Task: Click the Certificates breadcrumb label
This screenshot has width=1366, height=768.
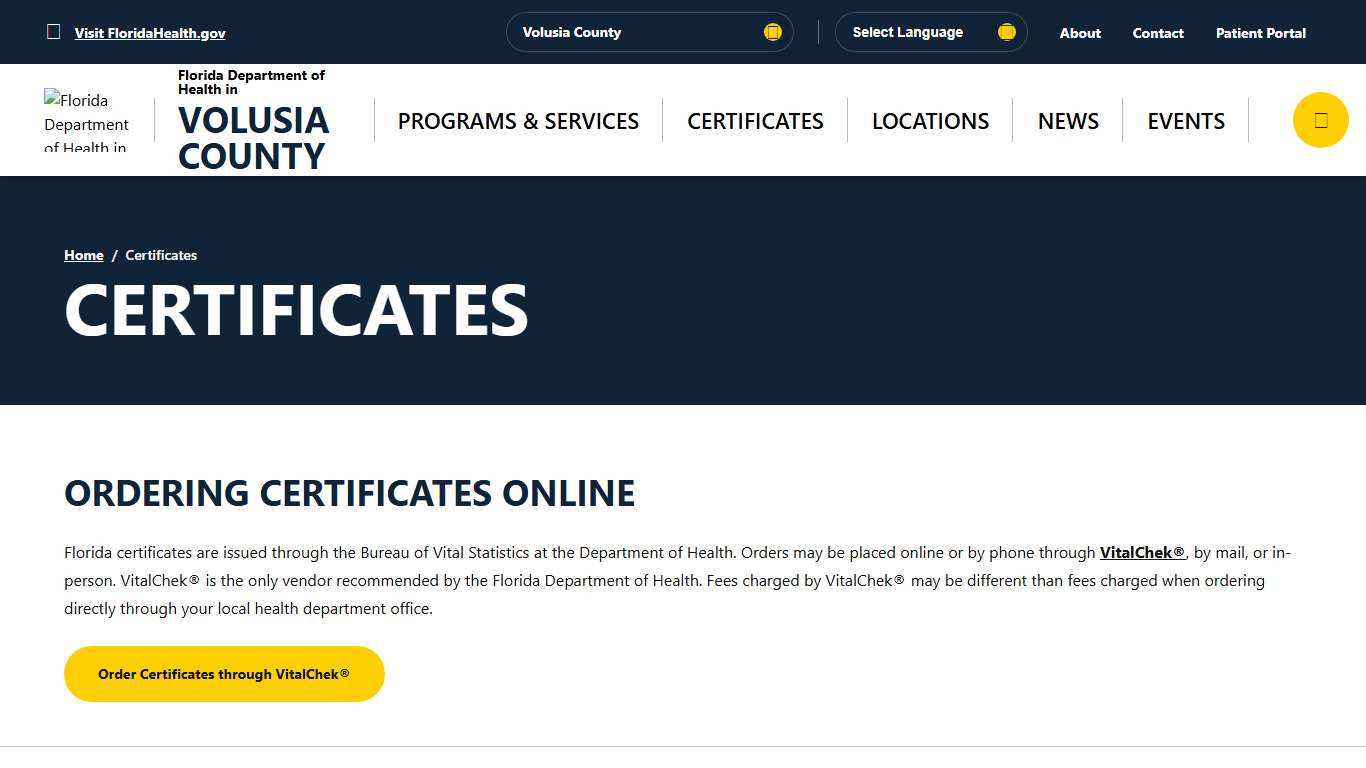Action: tap(161, 255)
